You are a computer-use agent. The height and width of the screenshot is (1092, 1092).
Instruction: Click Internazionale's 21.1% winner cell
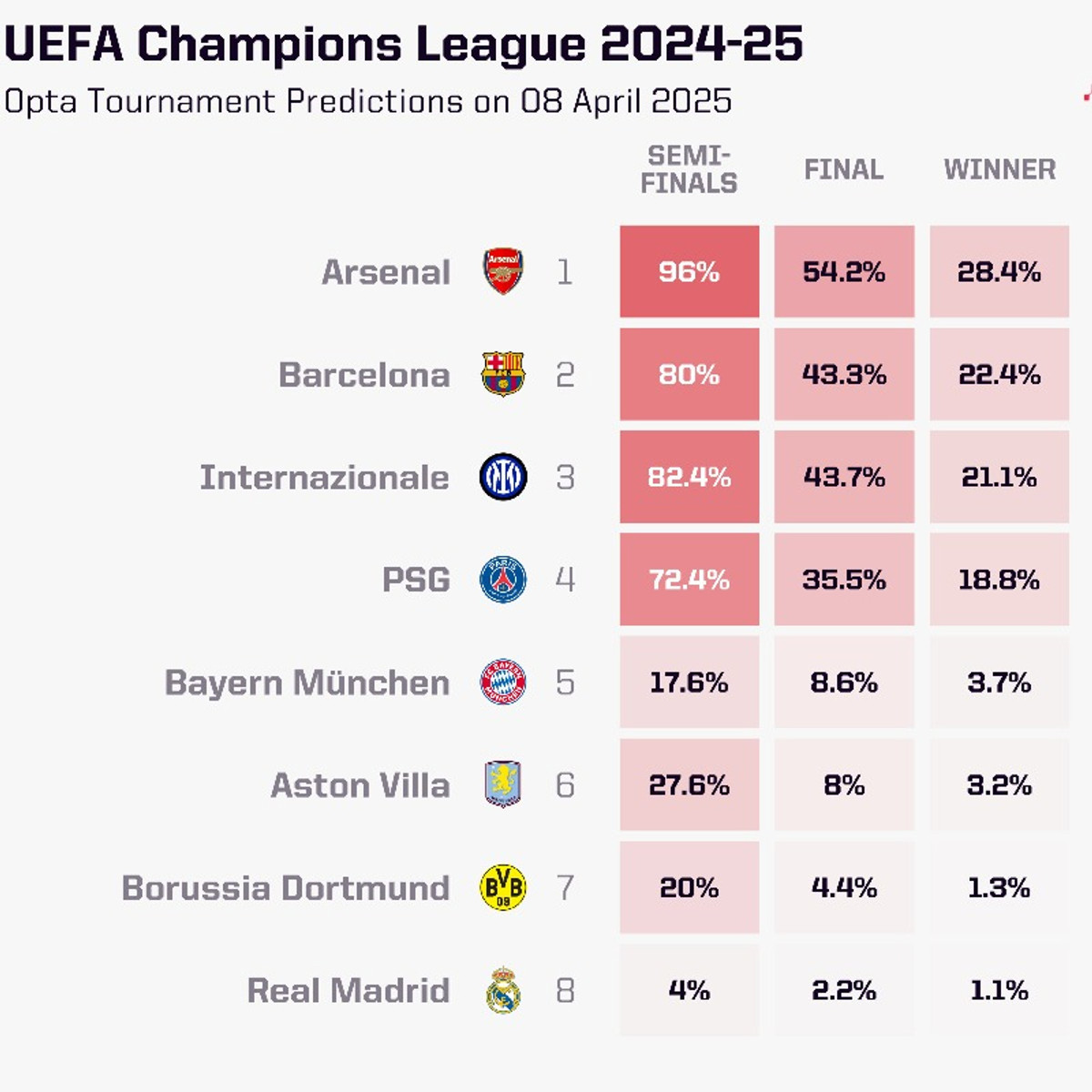999,477
